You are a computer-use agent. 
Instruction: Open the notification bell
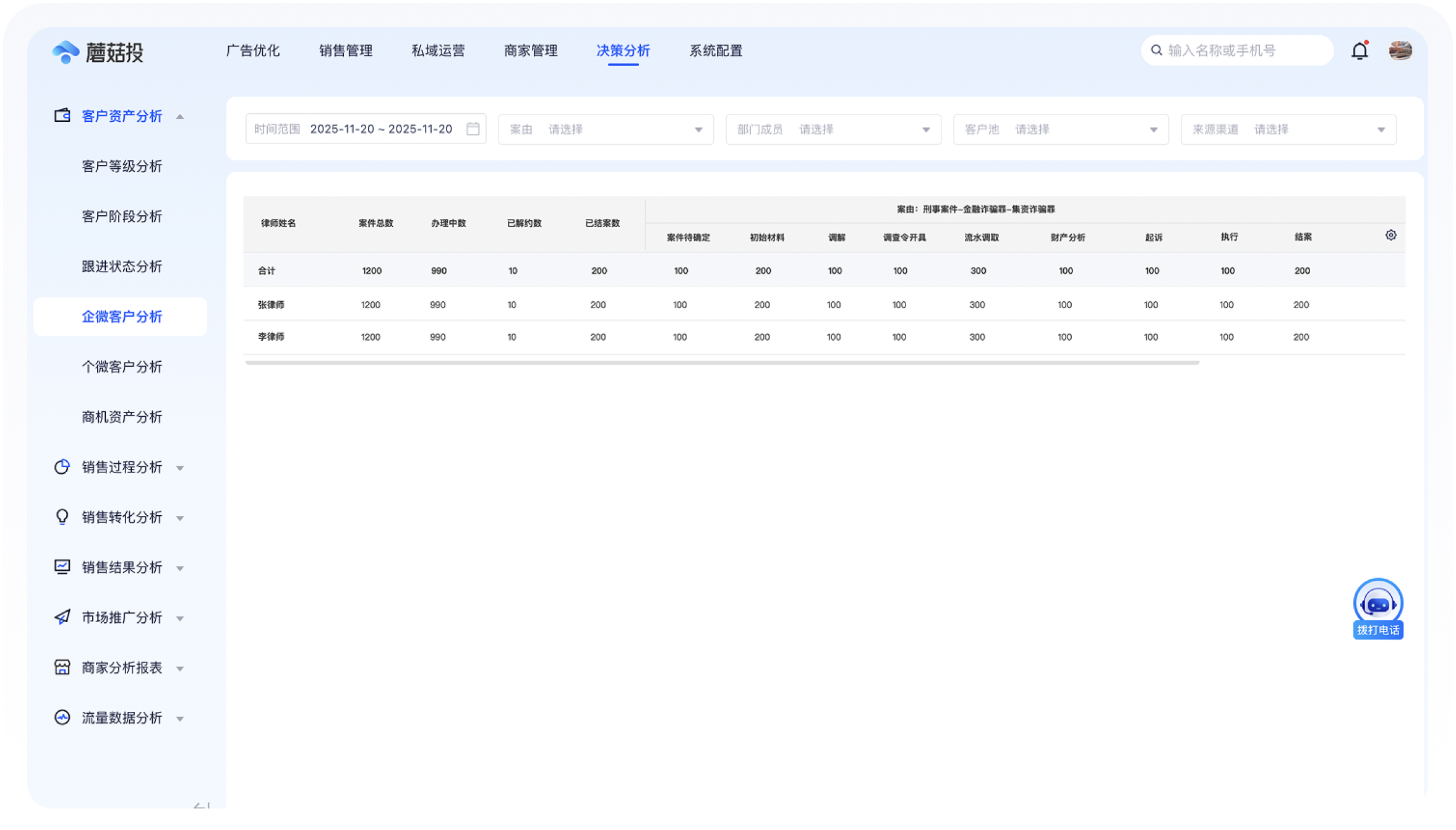coord(1360,51)
